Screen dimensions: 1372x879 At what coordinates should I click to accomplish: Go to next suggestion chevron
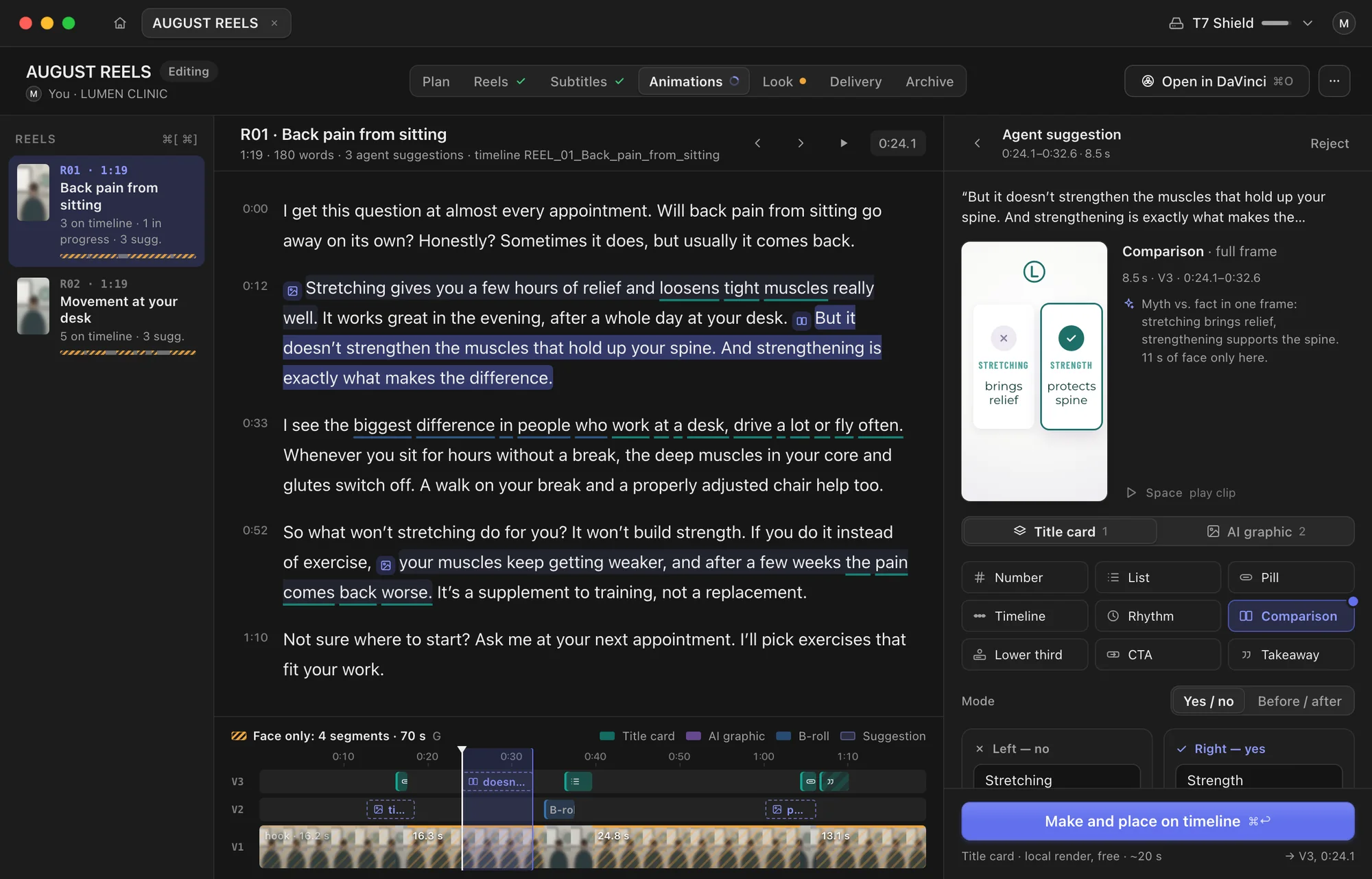[x=801, y=143]
